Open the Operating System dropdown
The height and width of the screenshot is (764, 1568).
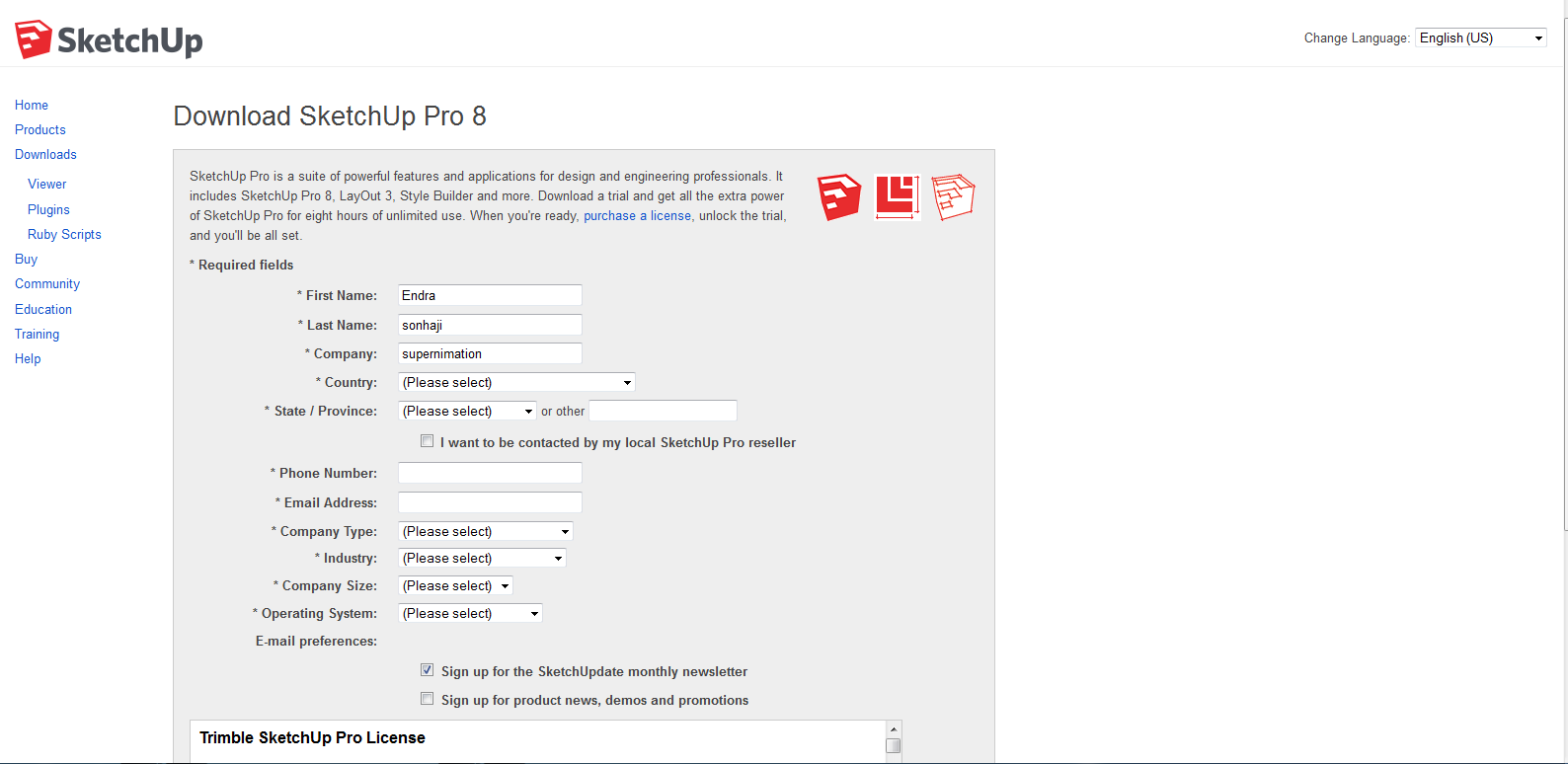point(470,613)
